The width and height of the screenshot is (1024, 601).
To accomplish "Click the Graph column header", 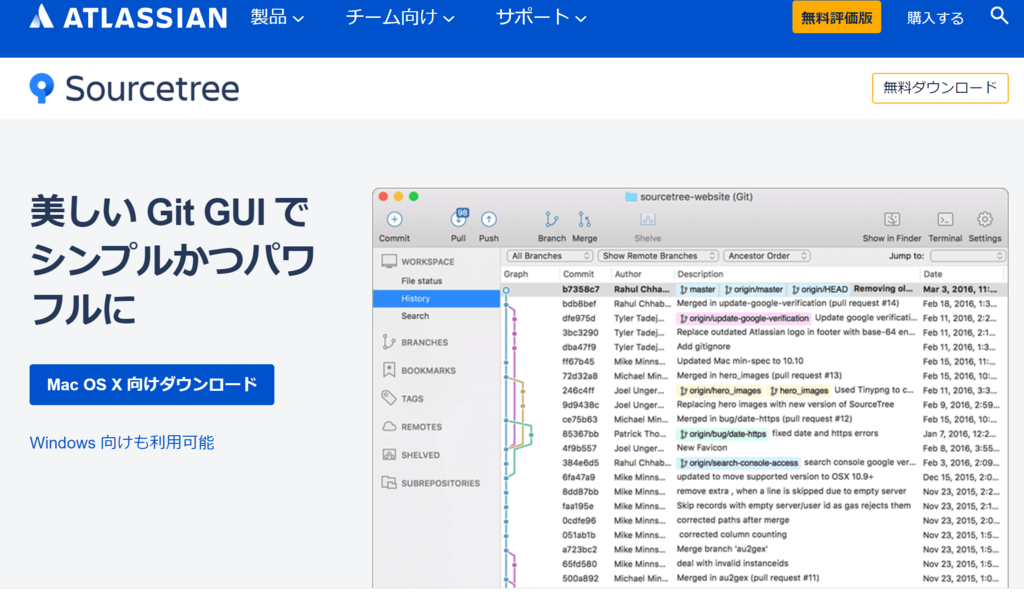I will pyautogui.click(x=516, y=274).
